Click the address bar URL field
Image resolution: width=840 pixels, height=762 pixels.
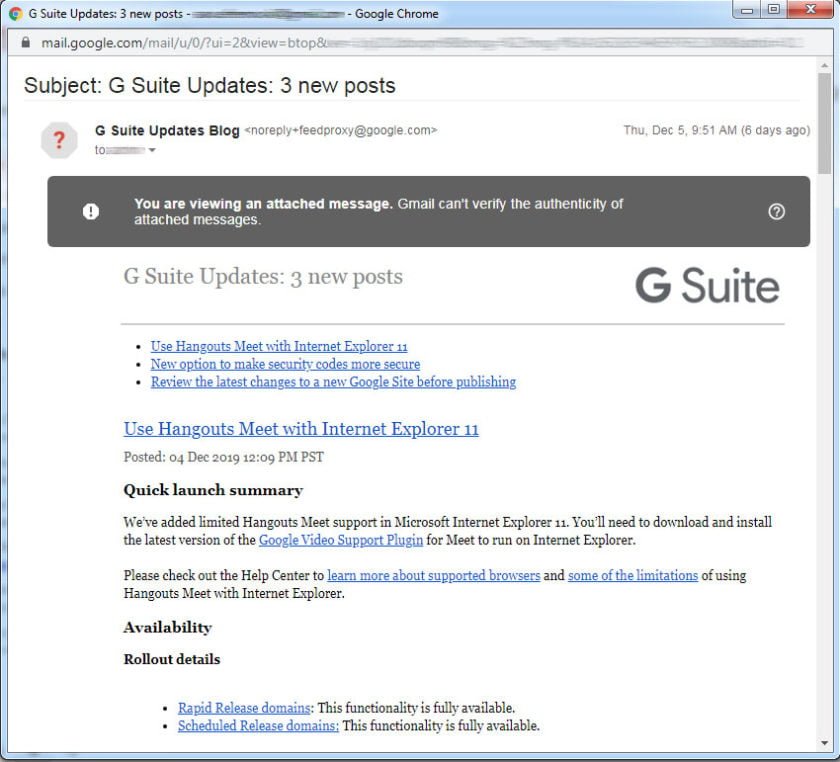421,43
